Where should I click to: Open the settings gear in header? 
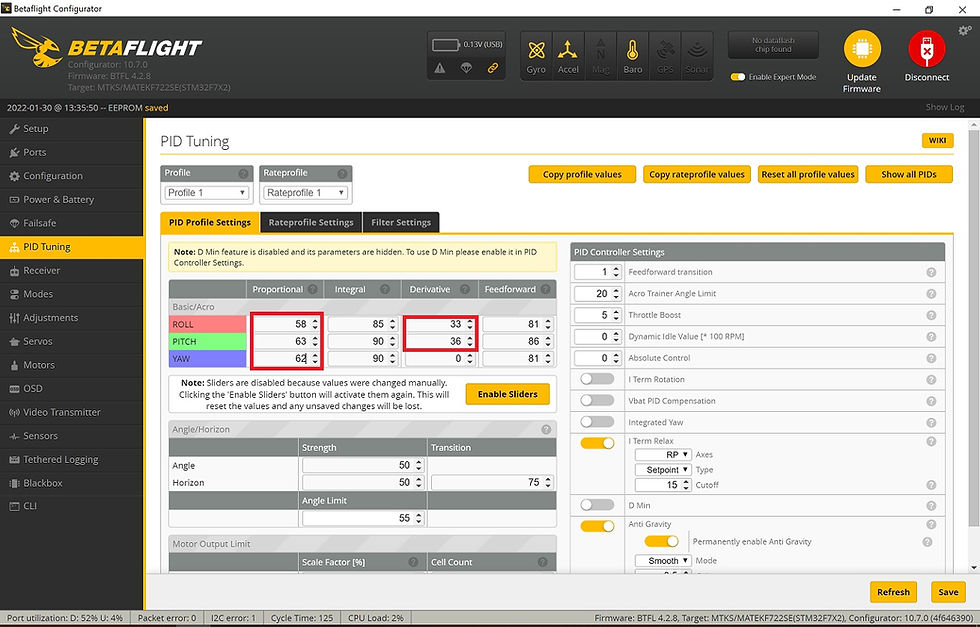(x=964, y=30)
